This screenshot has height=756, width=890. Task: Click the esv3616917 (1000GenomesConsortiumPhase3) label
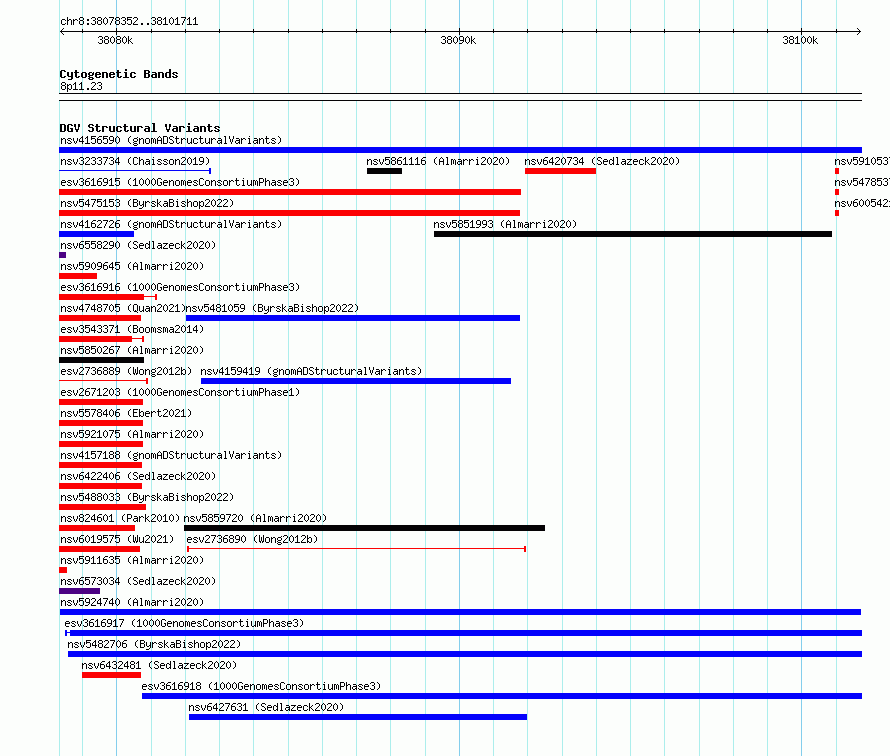tap(184, 623)
